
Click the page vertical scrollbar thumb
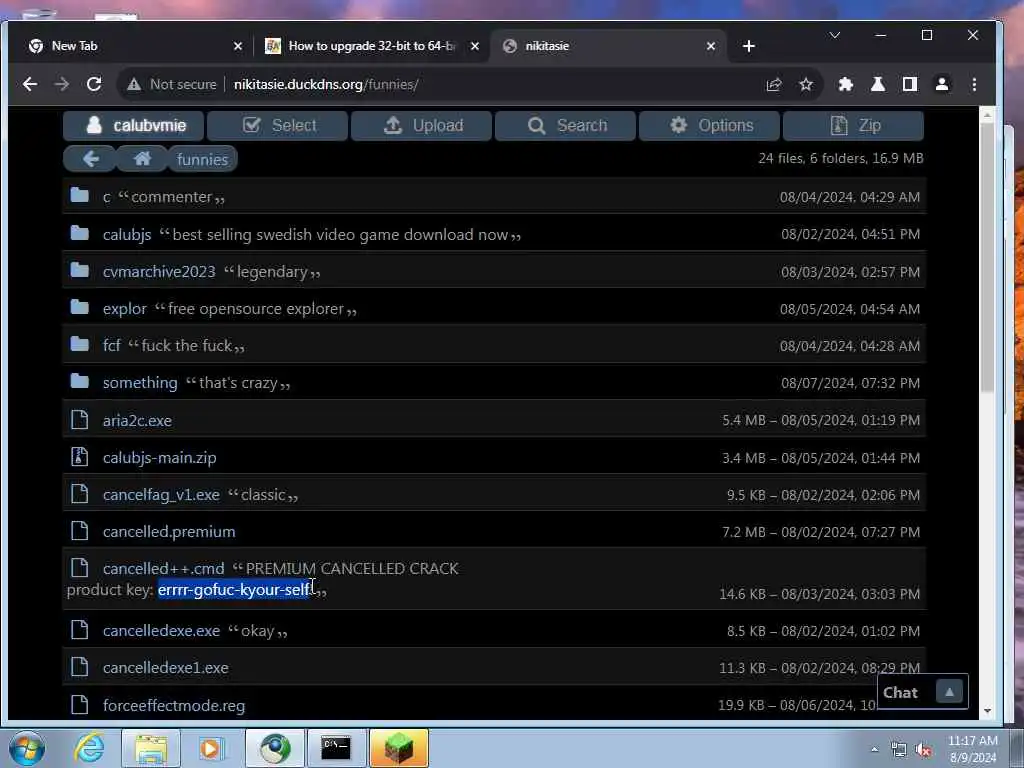pyautogui.click(x=987, y=258)
